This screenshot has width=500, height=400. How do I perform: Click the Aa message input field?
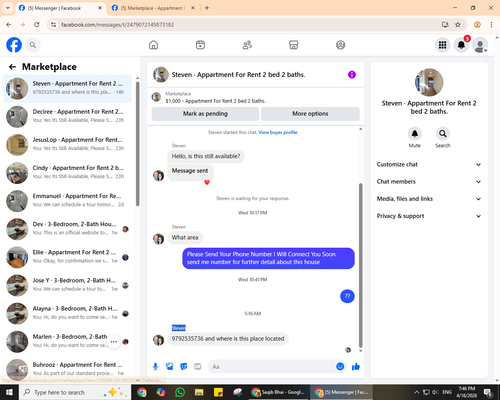[x=272, y=367]
